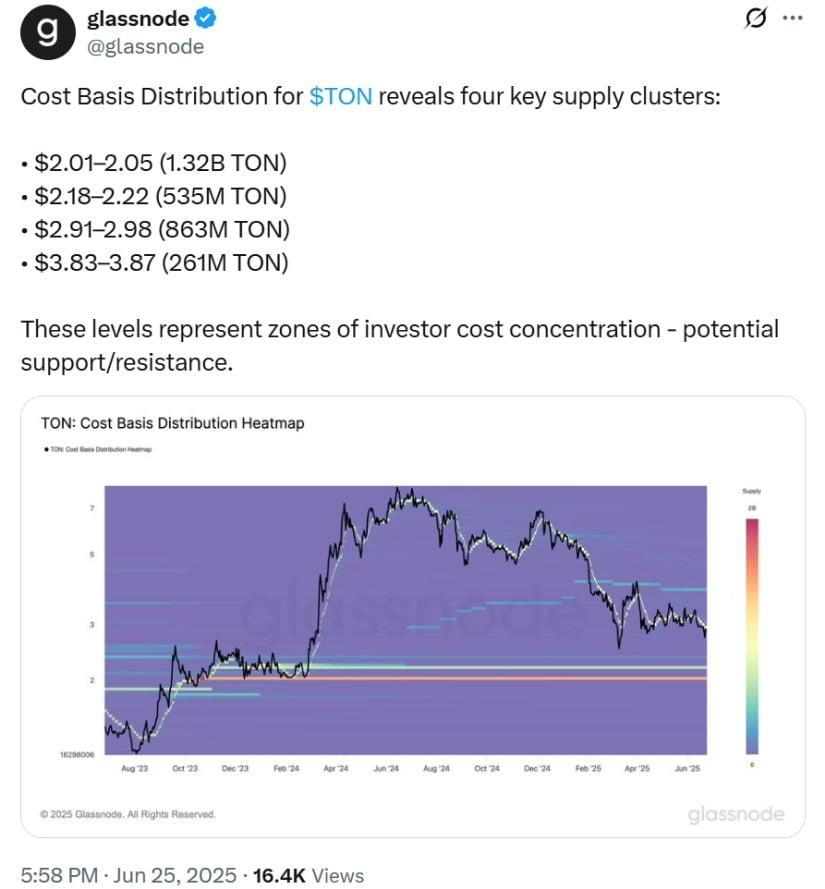Click the 'Jun '25' x-axis label
This screenshot has height=889, width=825.
click(x=683, y=768)
